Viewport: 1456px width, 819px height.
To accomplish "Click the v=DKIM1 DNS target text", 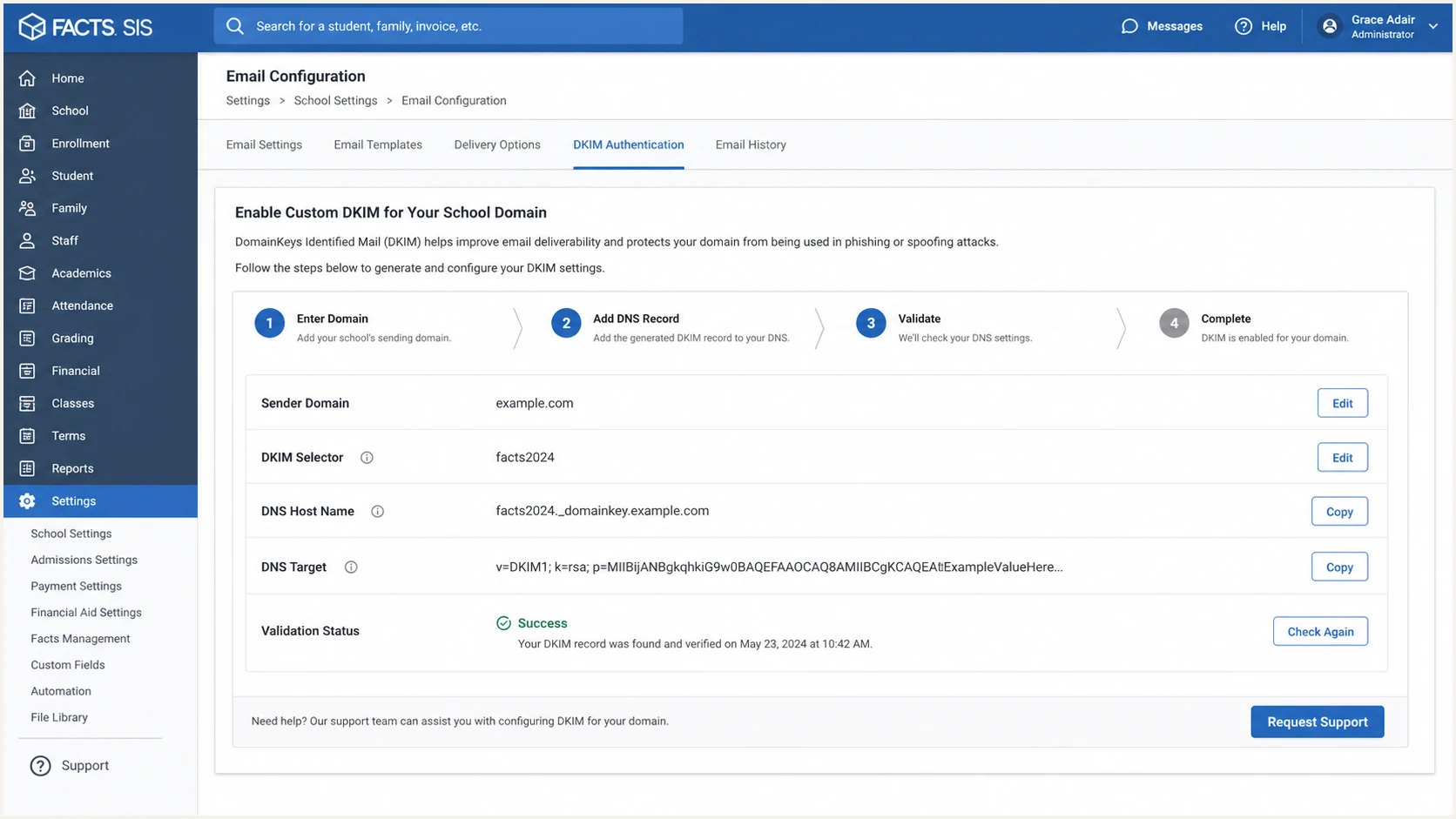I will point(779,567).
